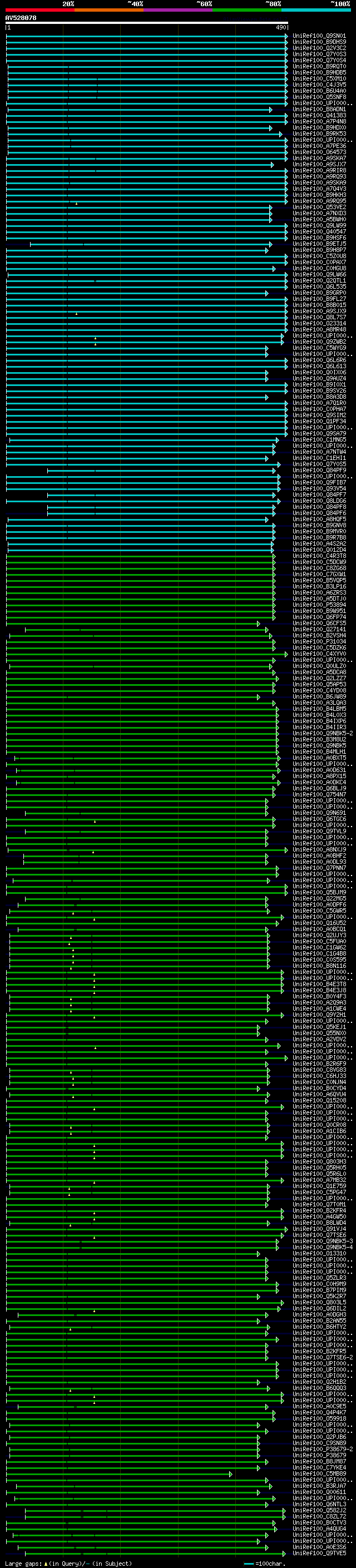Click the orange ~40% identity color segment

point(109,10)
